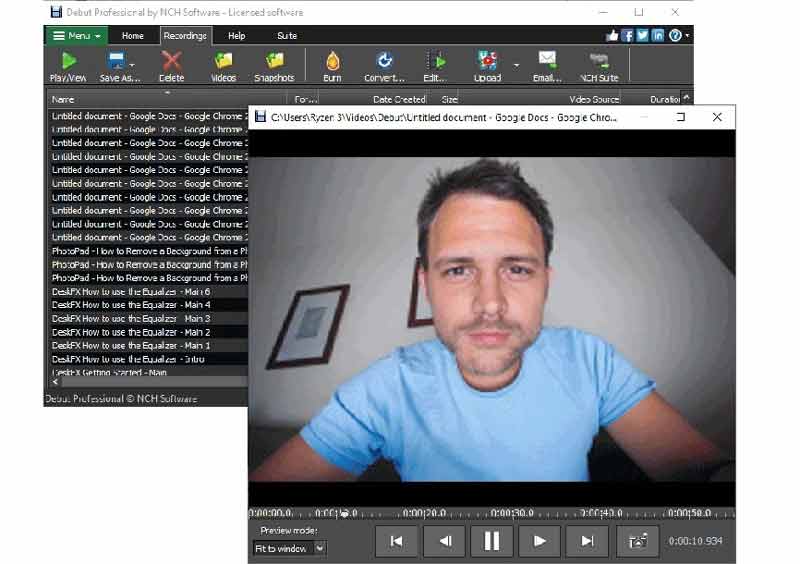Click the Delete recording icon
Viewport: 800px width, 564px height.
tap(171, 66)
